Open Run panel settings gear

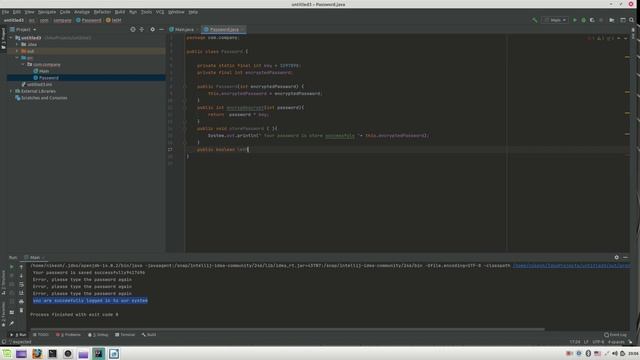tap(616, 257)
